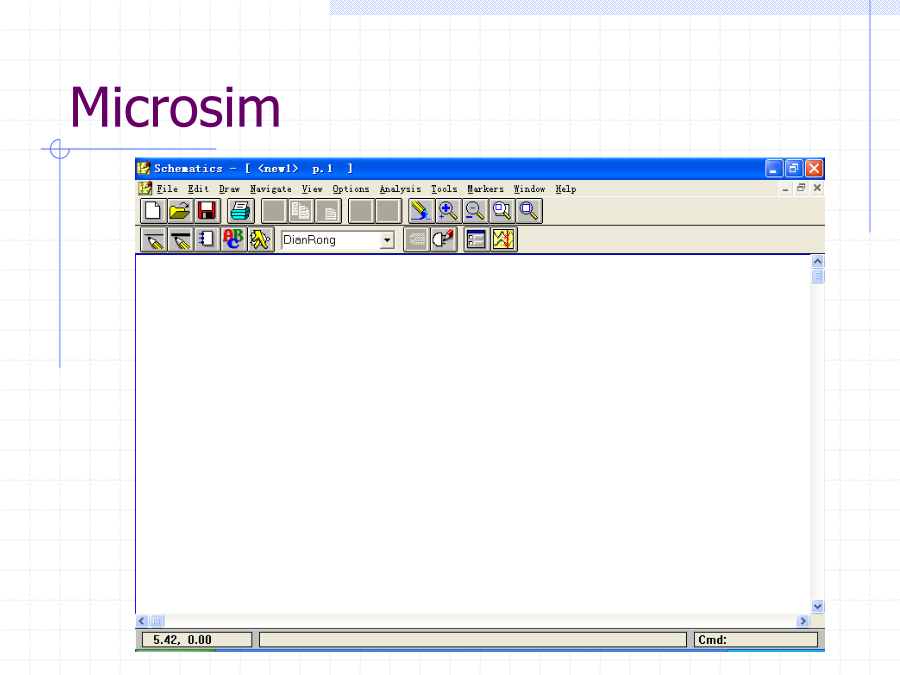
Task: Zoom to selected area
Action: coord(502,211)
